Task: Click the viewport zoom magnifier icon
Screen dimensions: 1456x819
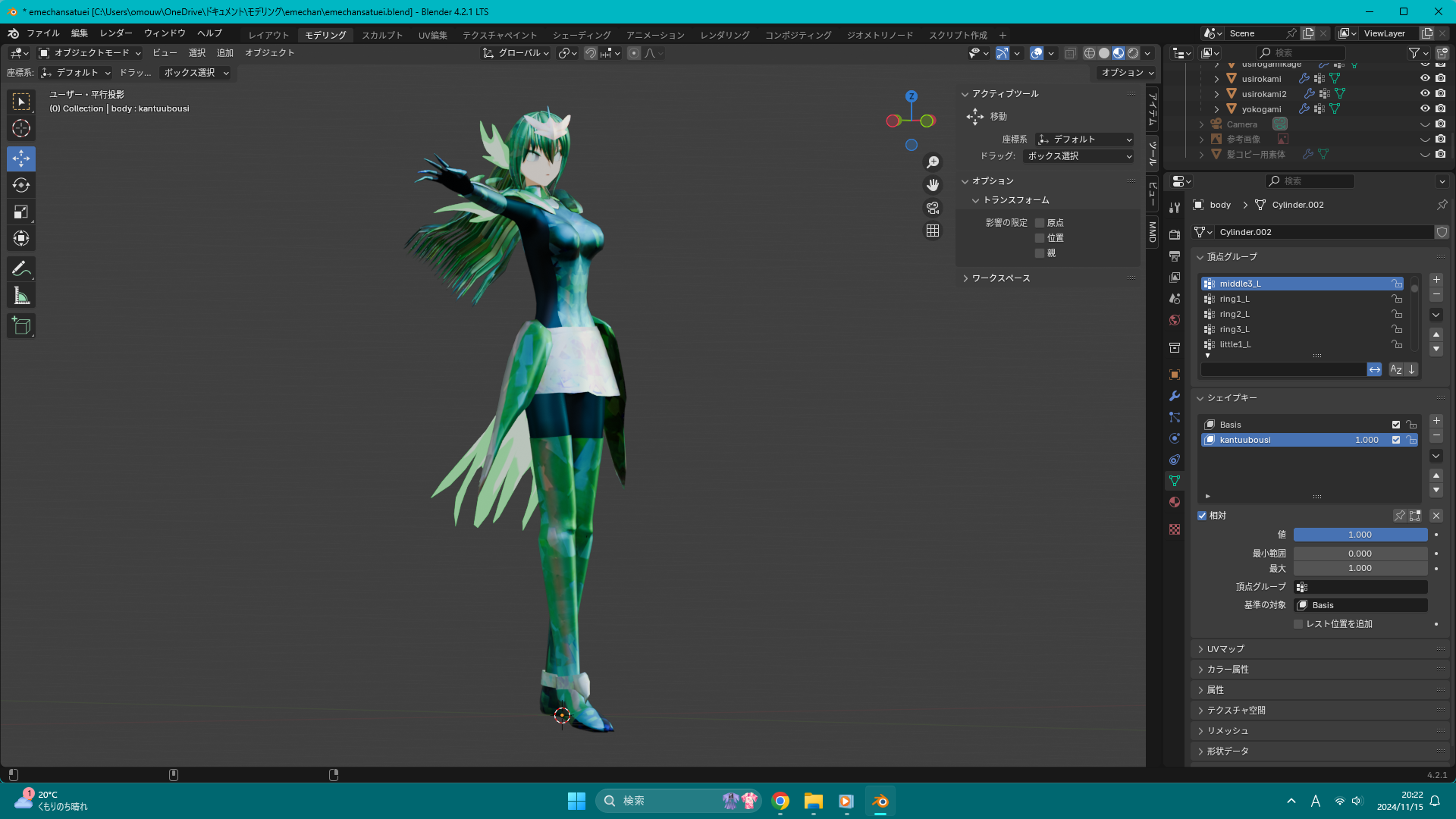Action: (x=933, y=162)
